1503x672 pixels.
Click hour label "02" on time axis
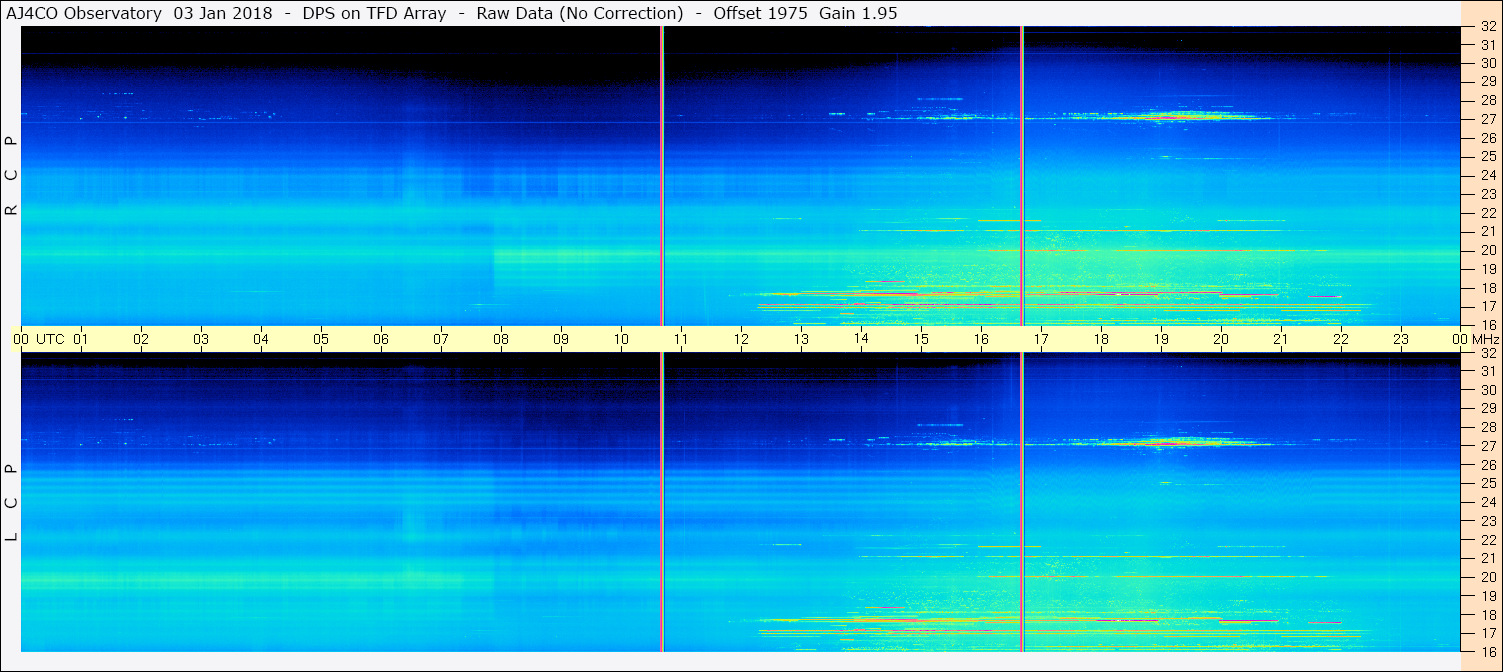(x=141, y=339)
